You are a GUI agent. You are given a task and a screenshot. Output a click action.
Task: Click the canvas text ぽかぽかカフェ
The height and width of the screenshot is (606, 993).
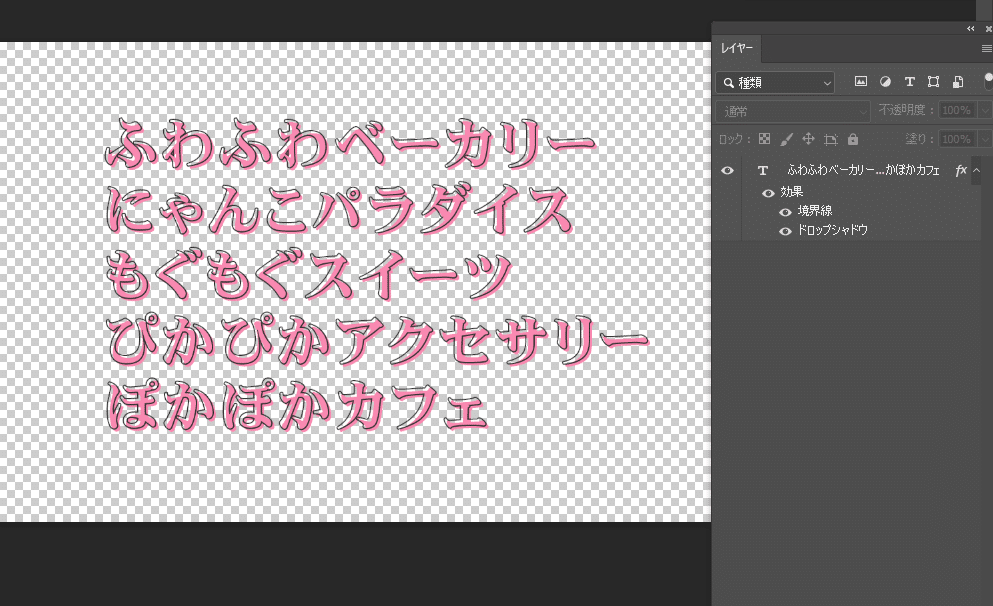pyautogui.click(x=296, y=407)
